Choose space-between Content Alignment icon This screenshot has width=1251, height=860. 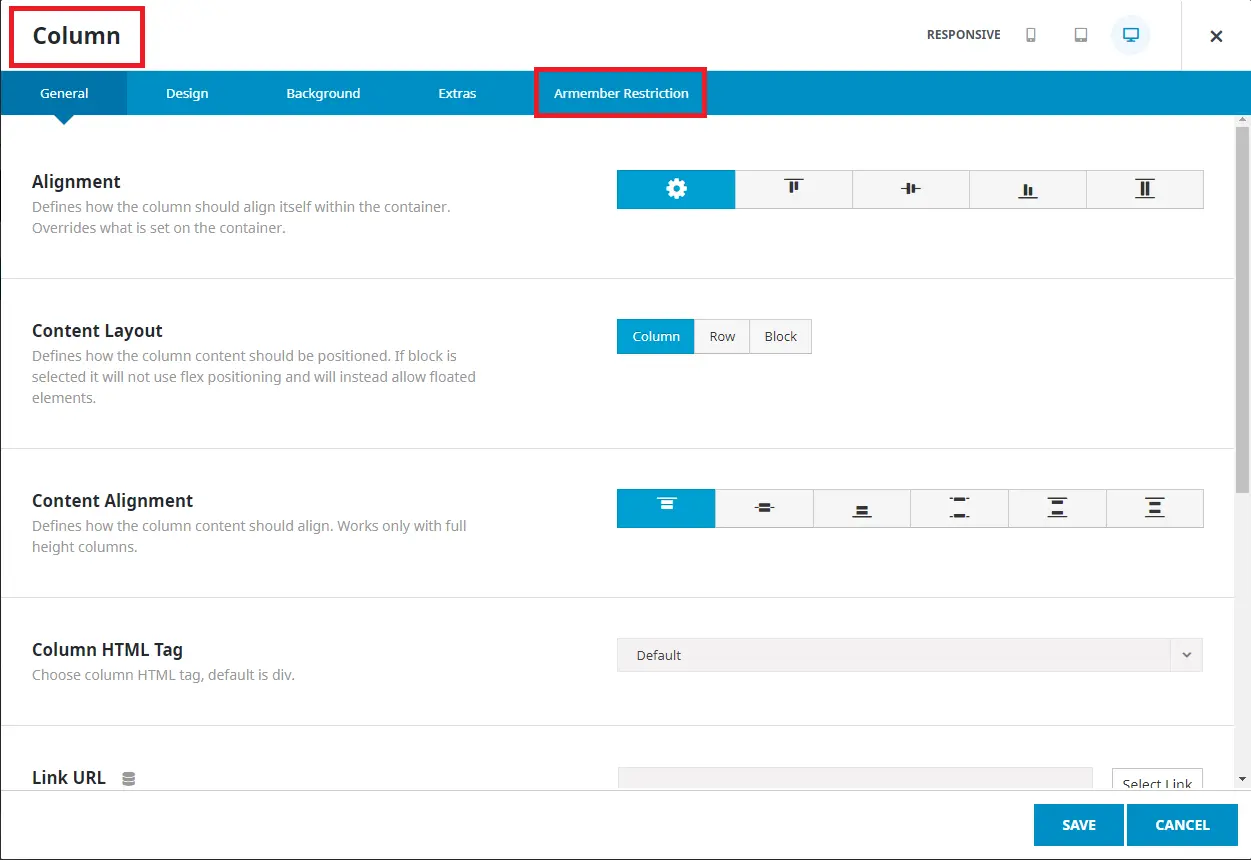coord(959,508)
